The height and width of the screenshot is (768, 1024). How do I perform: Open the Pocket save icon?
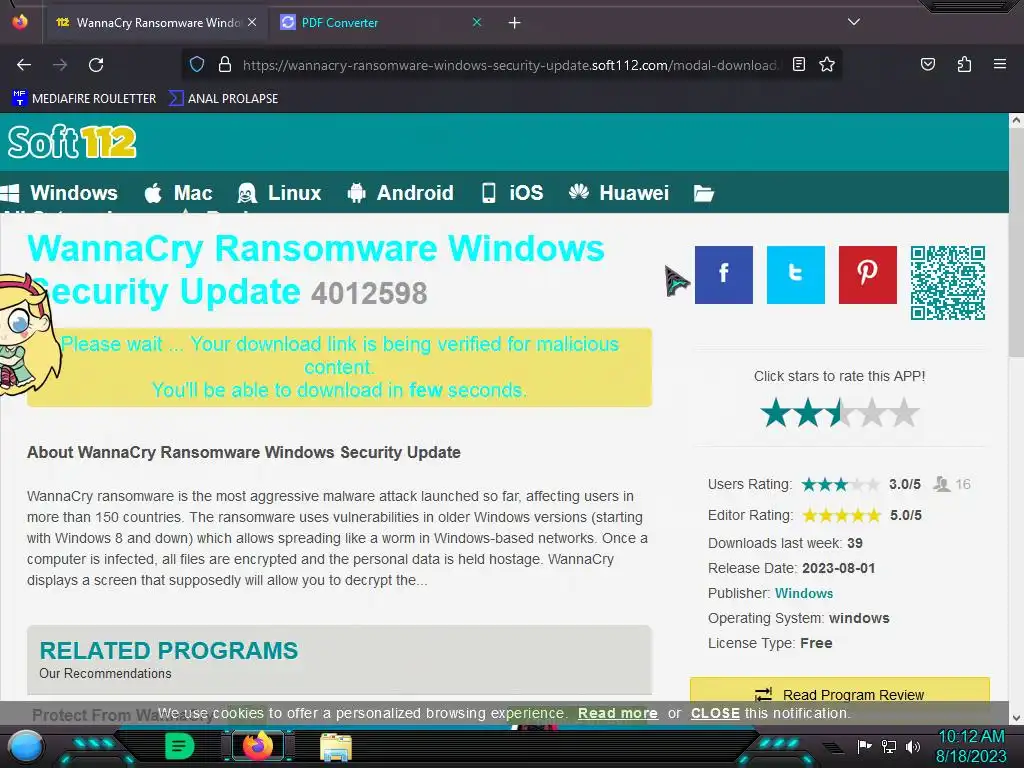point(927,64)
